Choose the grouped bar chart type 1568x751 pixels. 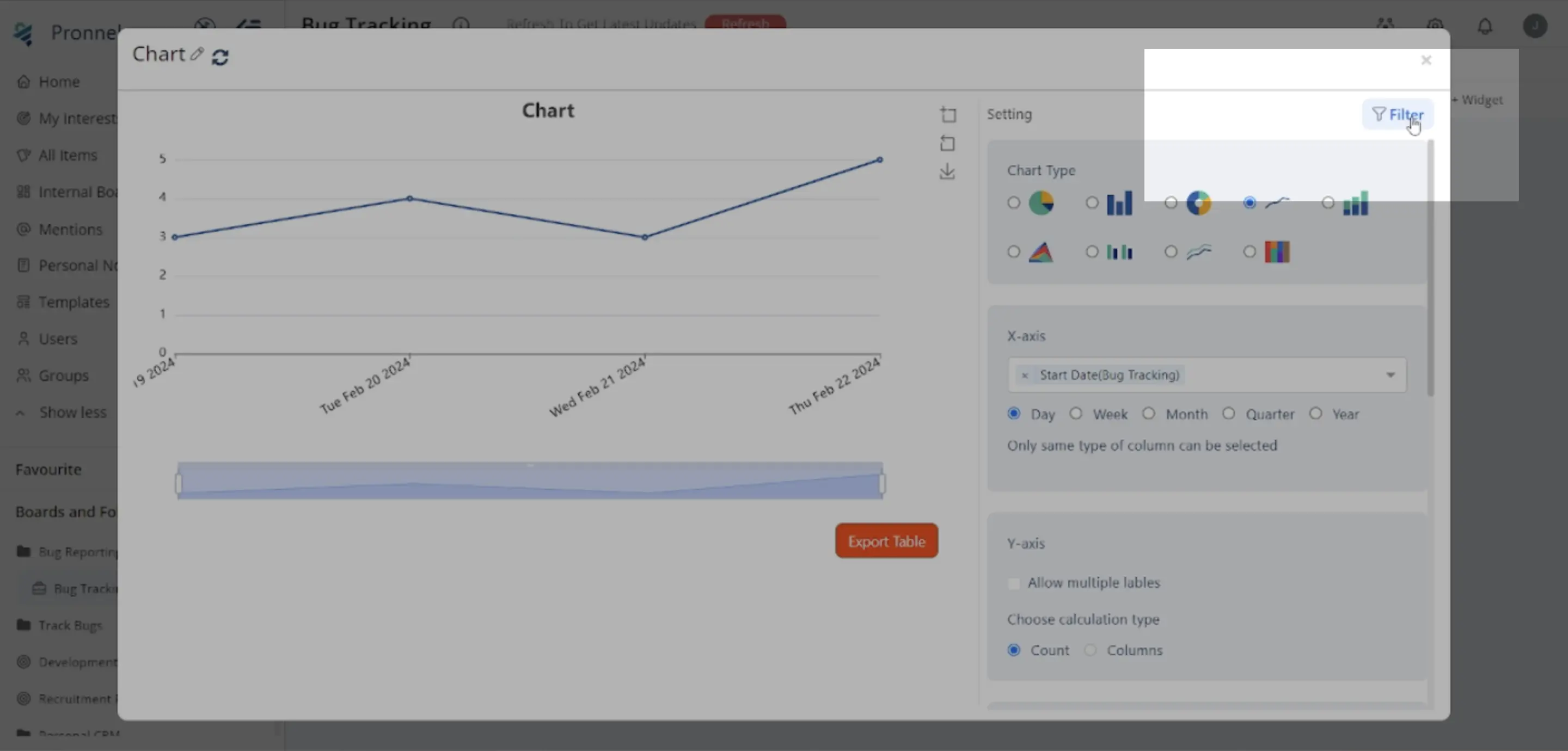[1092, 251]
